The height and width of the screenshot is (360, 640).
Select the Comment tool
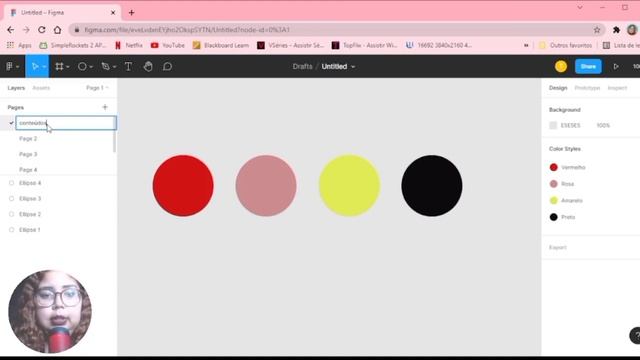tap(167, 67)
